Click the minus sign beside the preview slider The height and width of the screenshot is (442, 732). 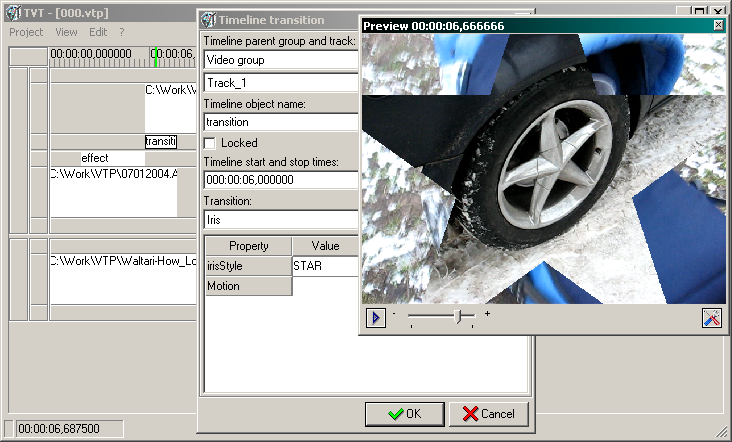coord(394,314)
